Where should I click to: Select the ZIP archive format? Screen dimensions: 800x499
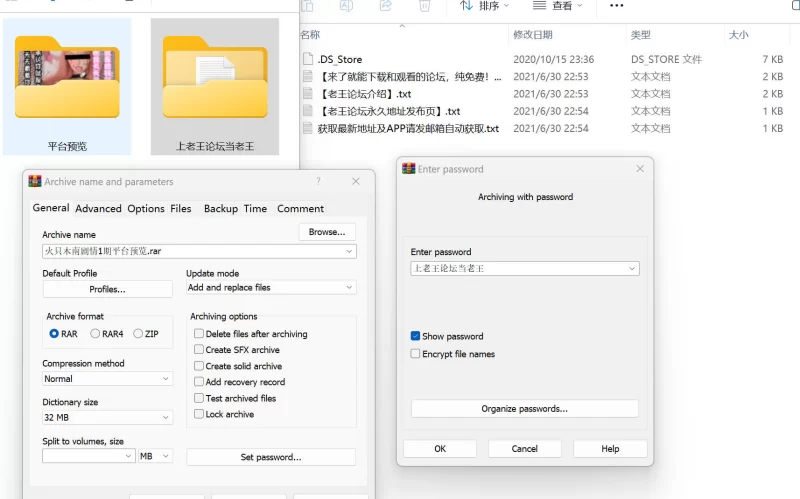pyautogui.click(x=138, y=334)
